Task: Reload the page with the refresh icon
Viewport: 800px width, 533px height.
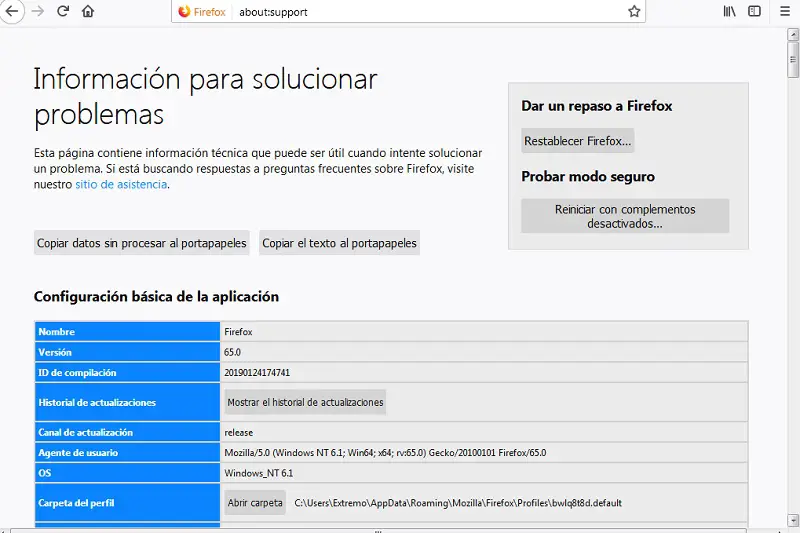Action: (x=63, y=11)
